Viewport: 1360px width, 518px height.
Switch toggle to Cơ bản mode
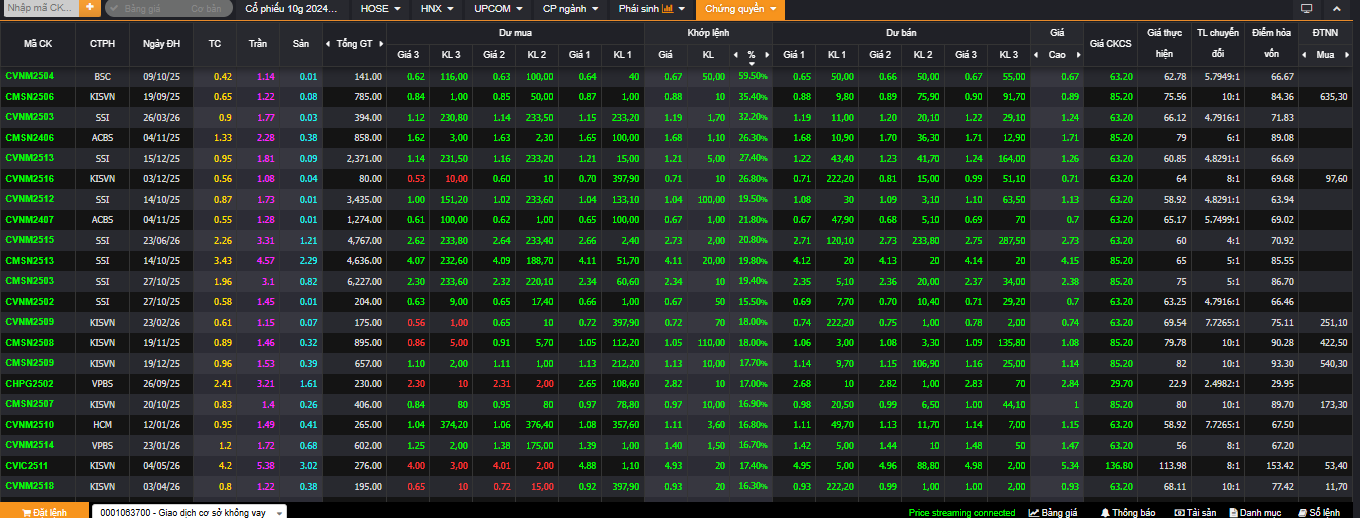tap(206, 8)
